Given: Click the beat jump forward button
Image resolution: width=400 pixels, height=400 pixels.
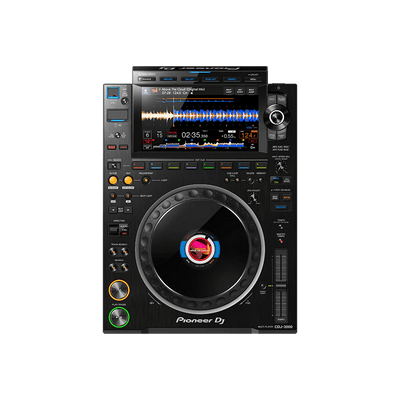Looking at the screenshot, I should coord(128,210).
